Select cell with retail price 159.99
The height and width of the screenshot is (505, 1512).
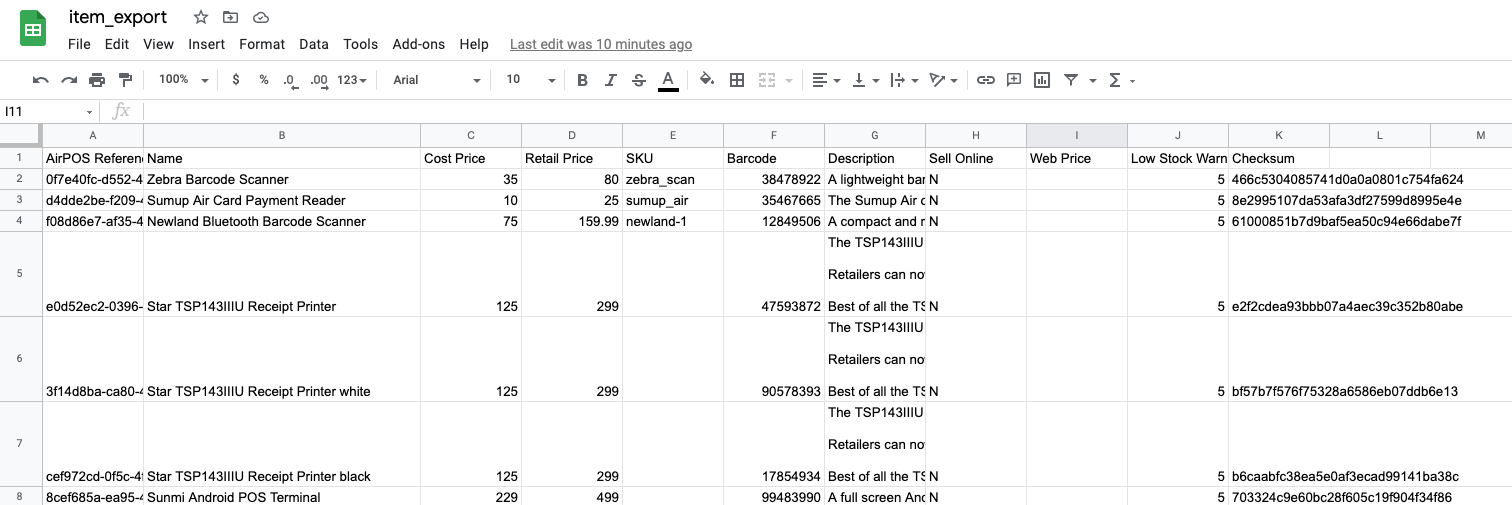tap(572, 221)
